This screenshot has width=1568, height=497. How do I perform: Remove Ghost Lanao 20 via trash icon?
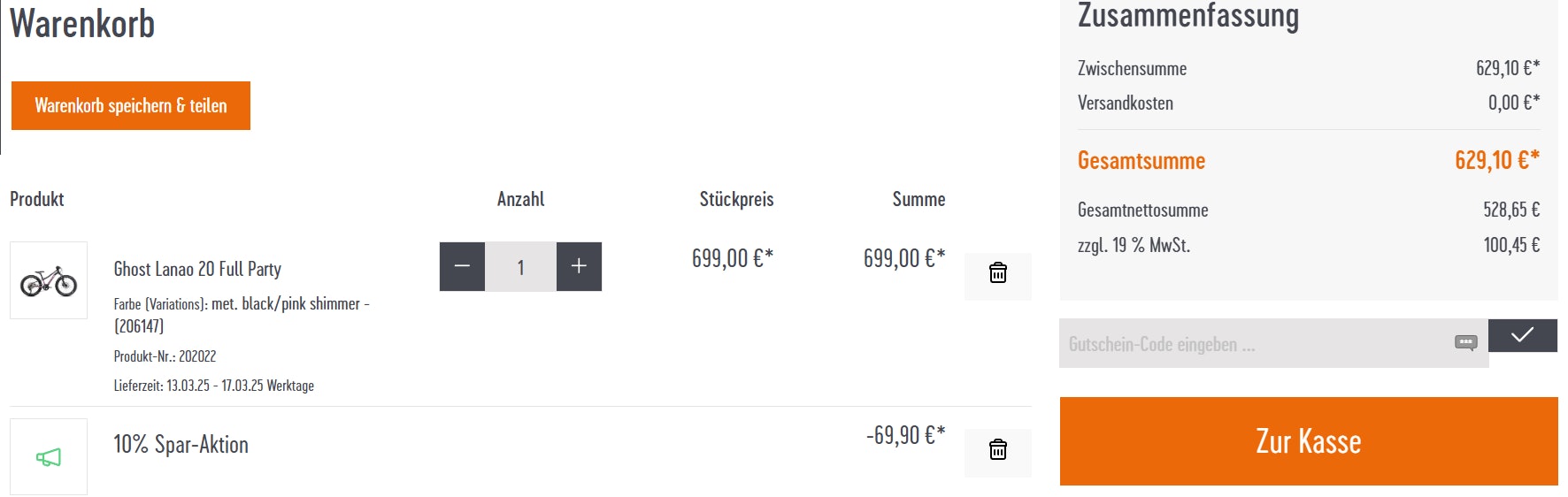pyautogui.click(x=997, y=274)
